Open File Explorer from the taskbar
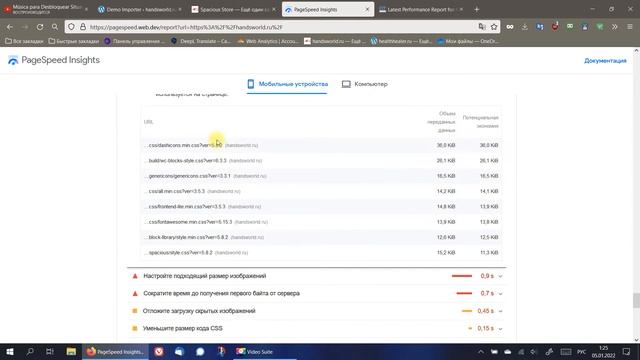The height and width of the screenshot is (360, 640). click(71, 351)
